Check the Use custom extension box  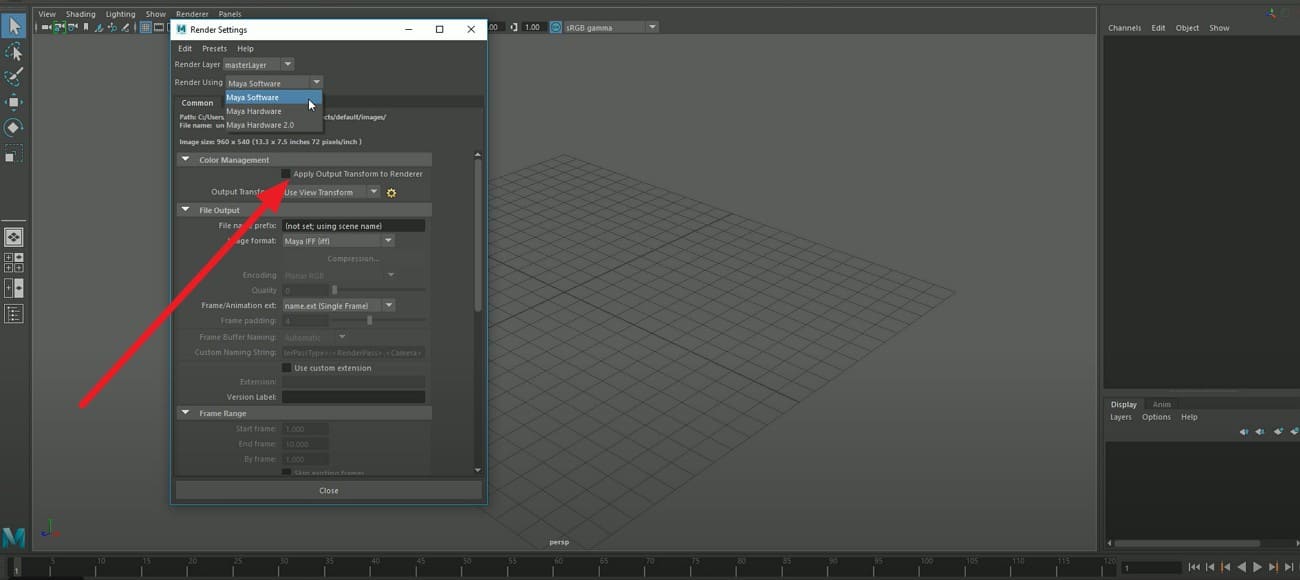287,368
